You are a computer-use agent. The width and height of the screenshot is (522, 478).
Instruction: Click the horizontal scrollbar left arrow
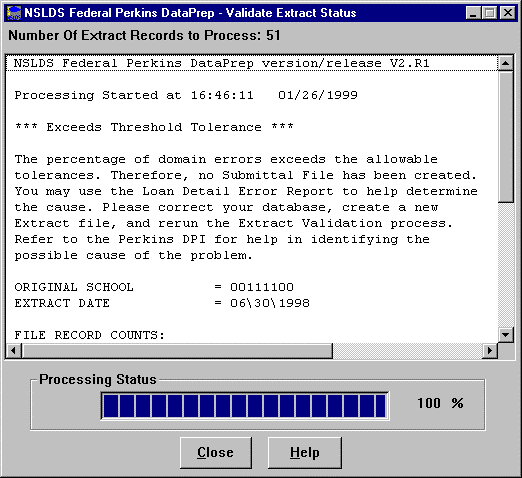[x=13, y=351]
